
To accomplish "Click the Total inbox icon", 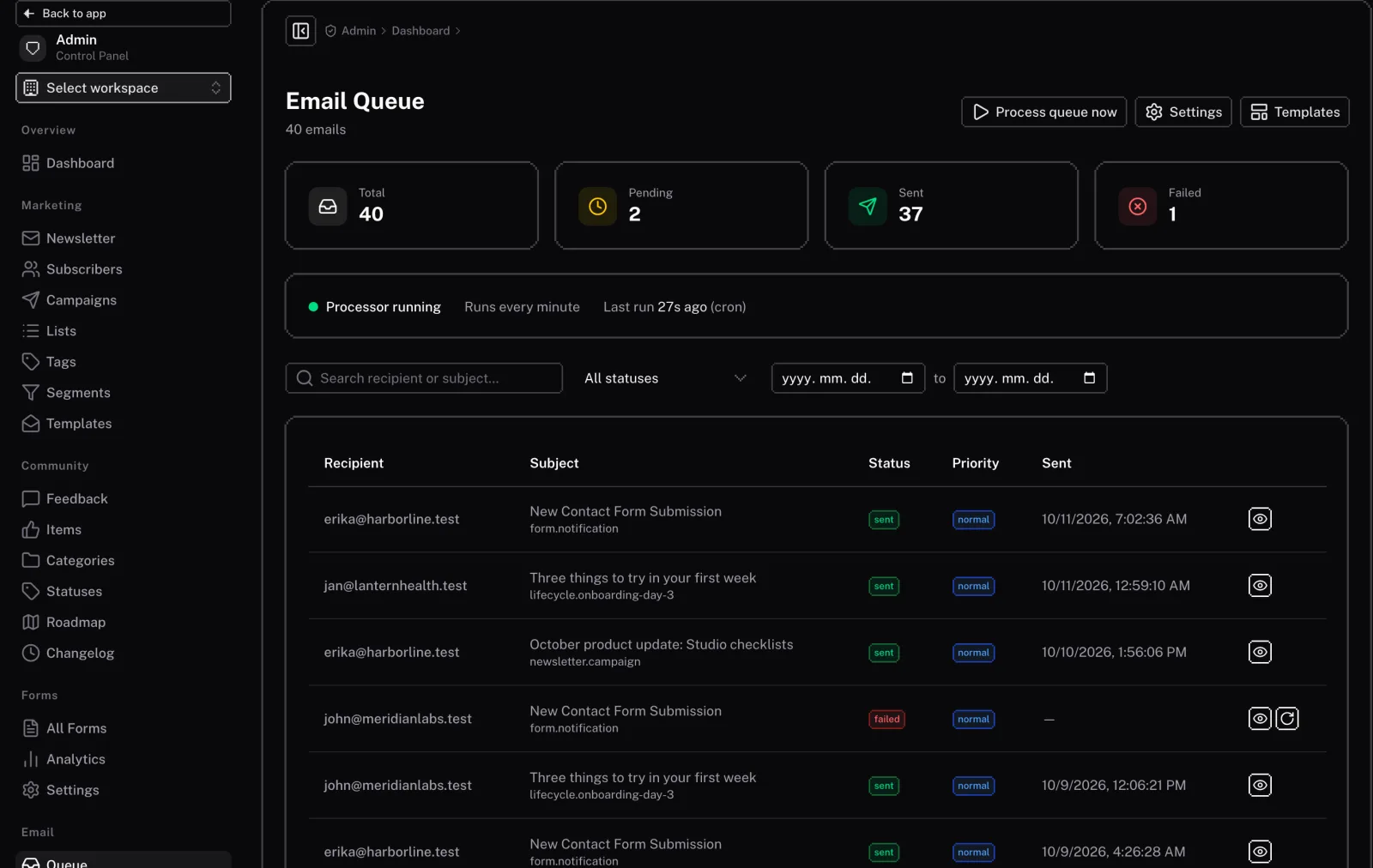I will click(x=328, y=207).
